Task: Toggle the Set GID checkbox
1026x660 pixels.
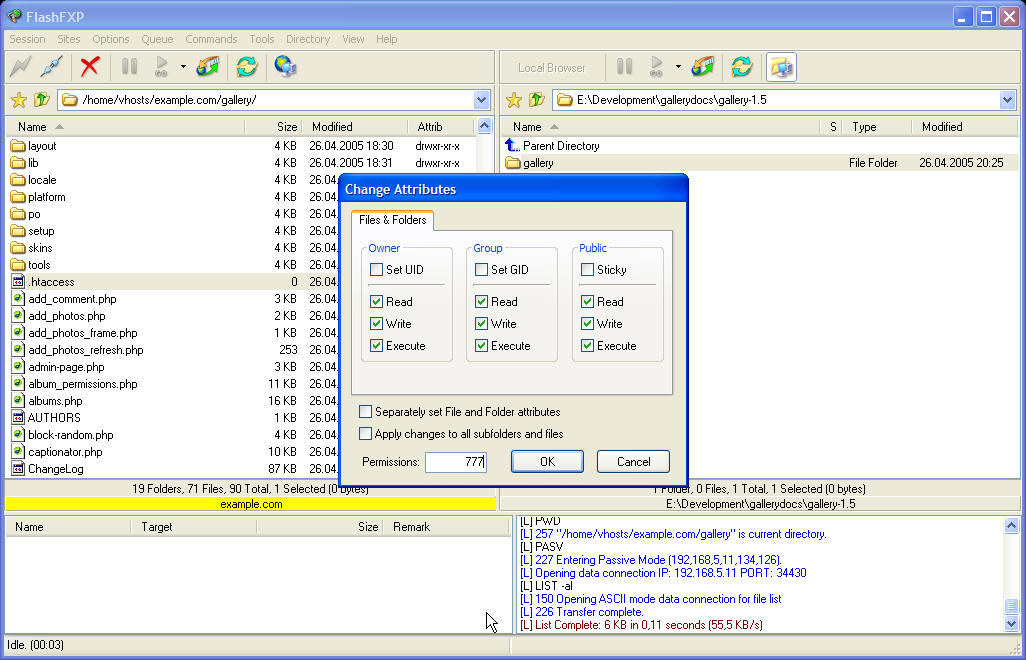Action: (482, 269)
